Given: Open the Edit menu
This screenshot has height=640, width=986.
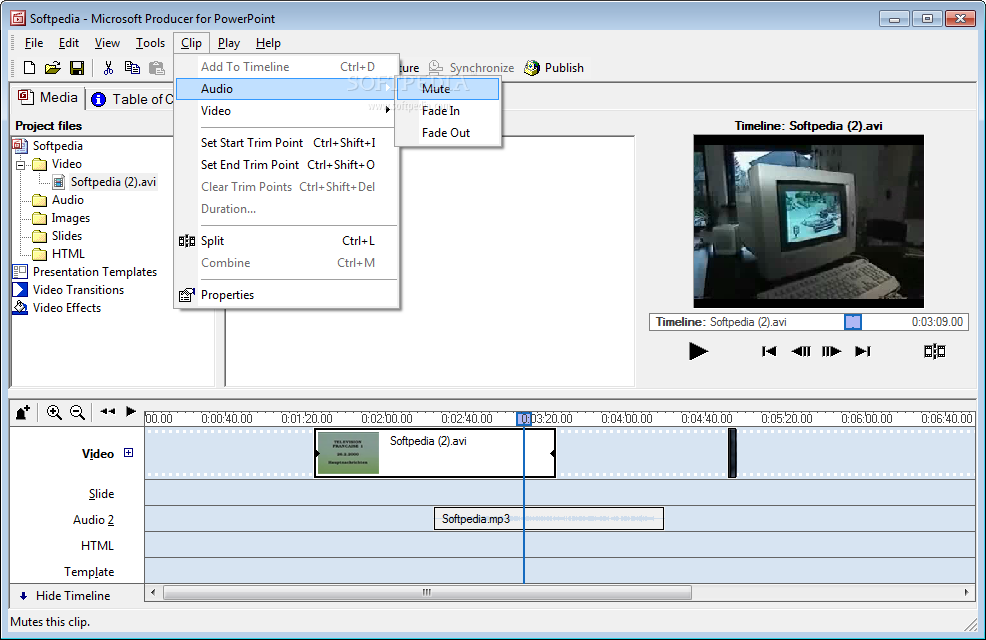Looking at the screenshot, I should (x=69, y=43).
